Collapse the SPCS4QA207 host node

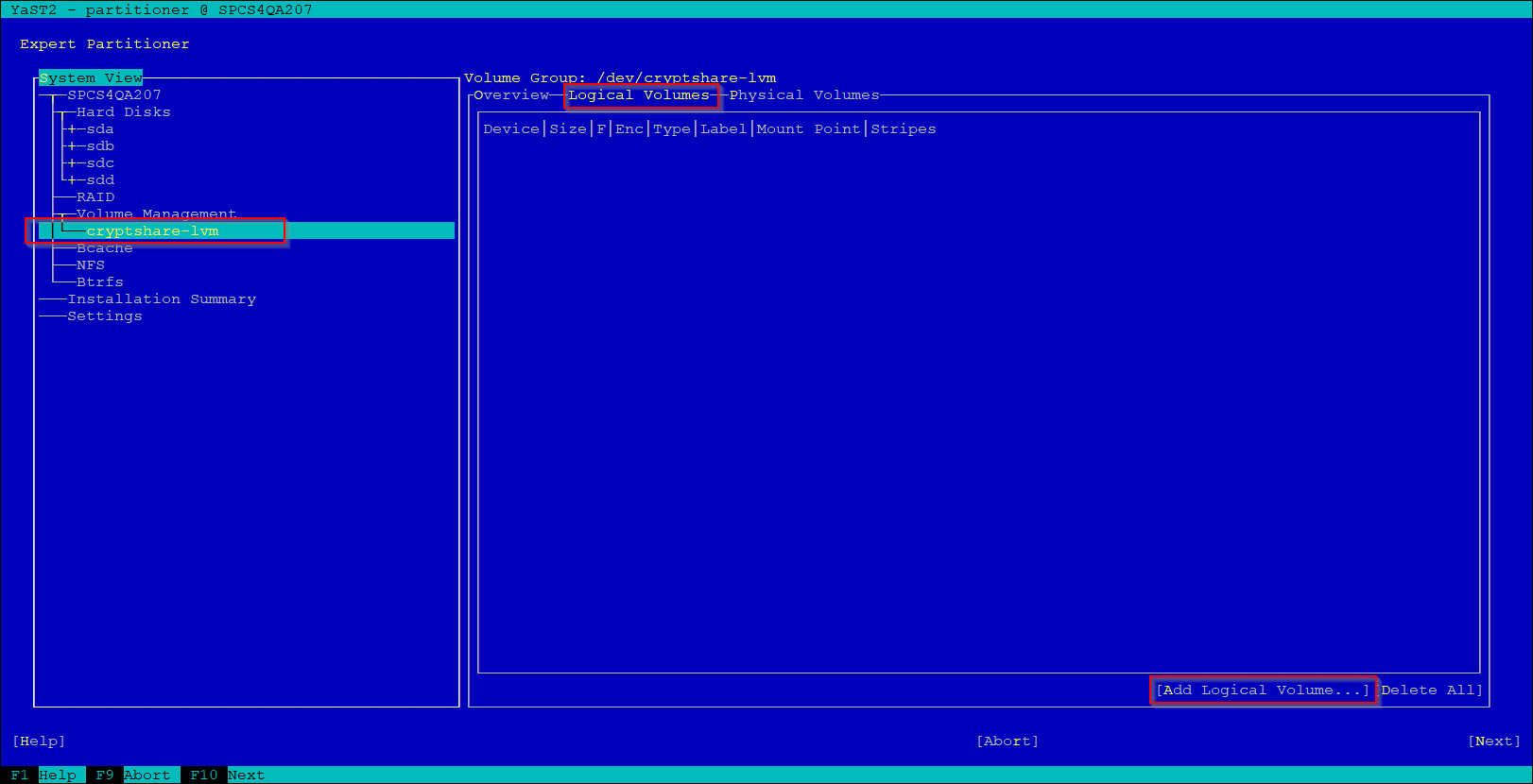click(53, 95)
